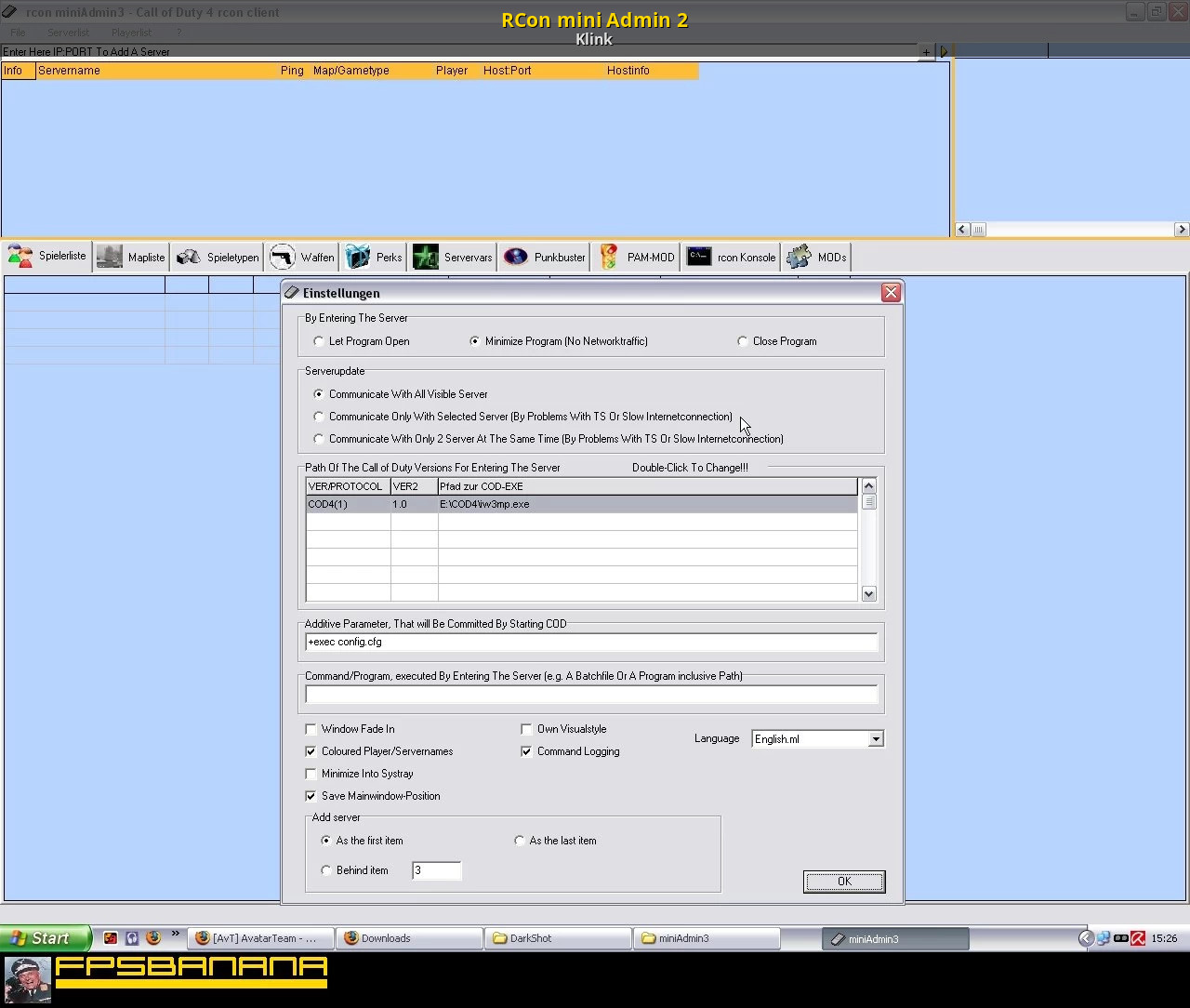This screenshot has width=1190, height=1008.
Task: Enable the Window Fade In checkbox
Action: [x=311, y=729]
